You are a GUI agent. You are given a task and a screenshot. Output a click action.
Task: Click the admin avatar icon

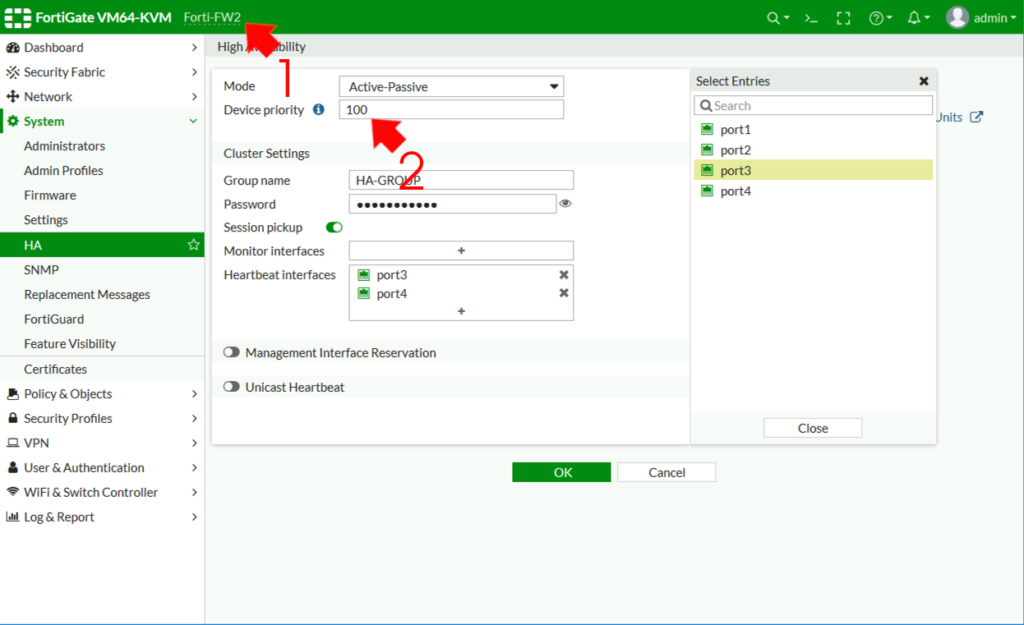click(956, 17)
